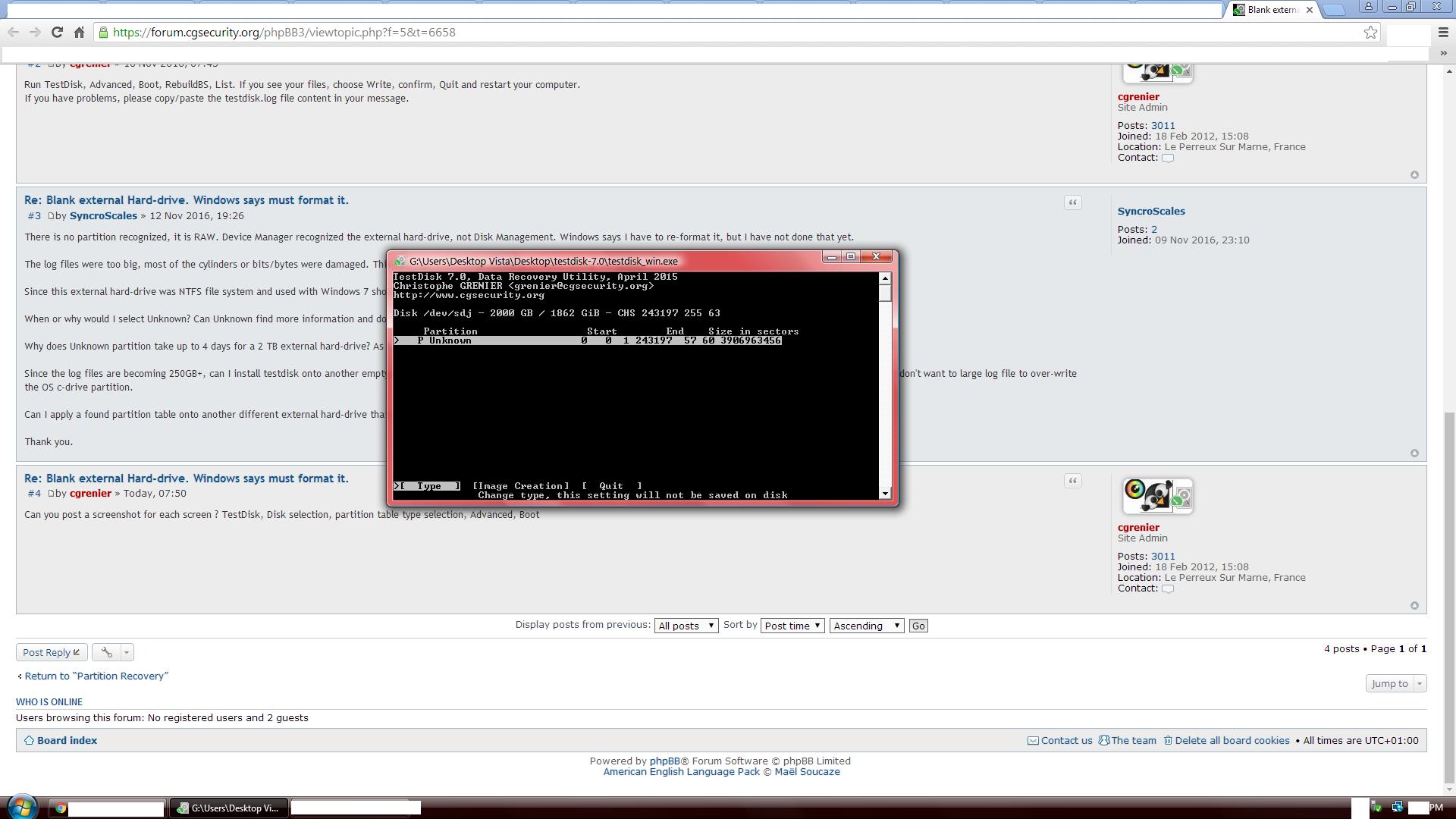Expand the Sort by Post time dropdown

click(792, 625)
